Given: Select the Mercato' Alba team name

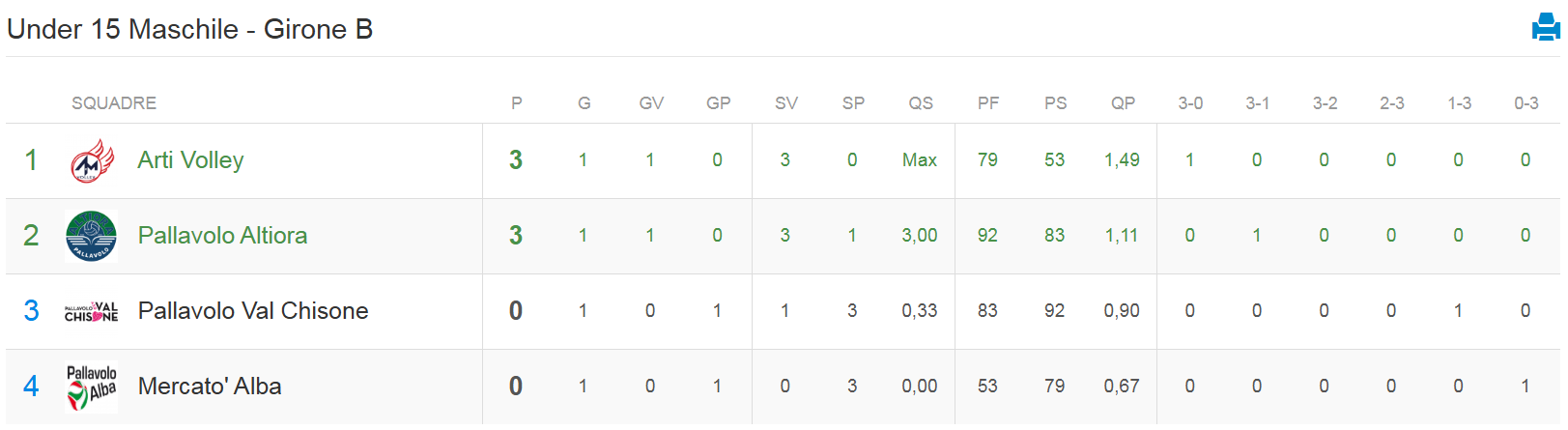Looking at the screenshot, I should pyautogui.click(x=210, y=387).
